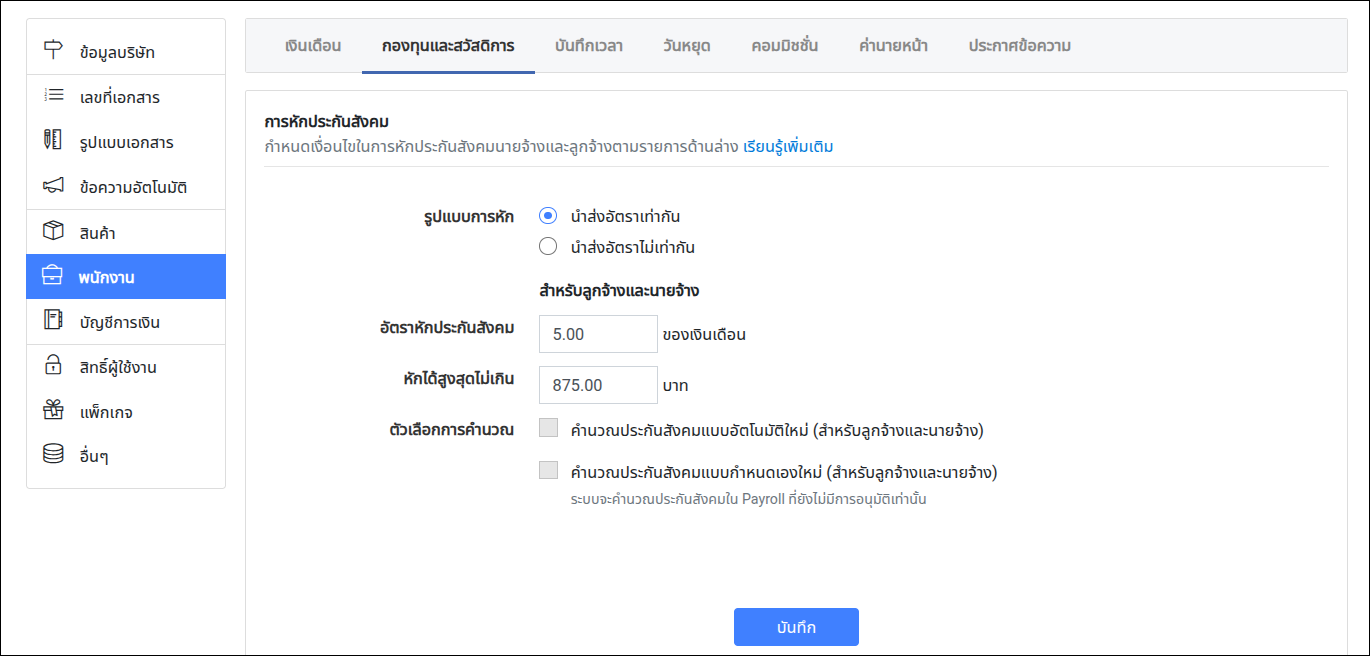
Task: Click the signpost icon for ข้อมูลบริษัท
Action: coord(53,51)
